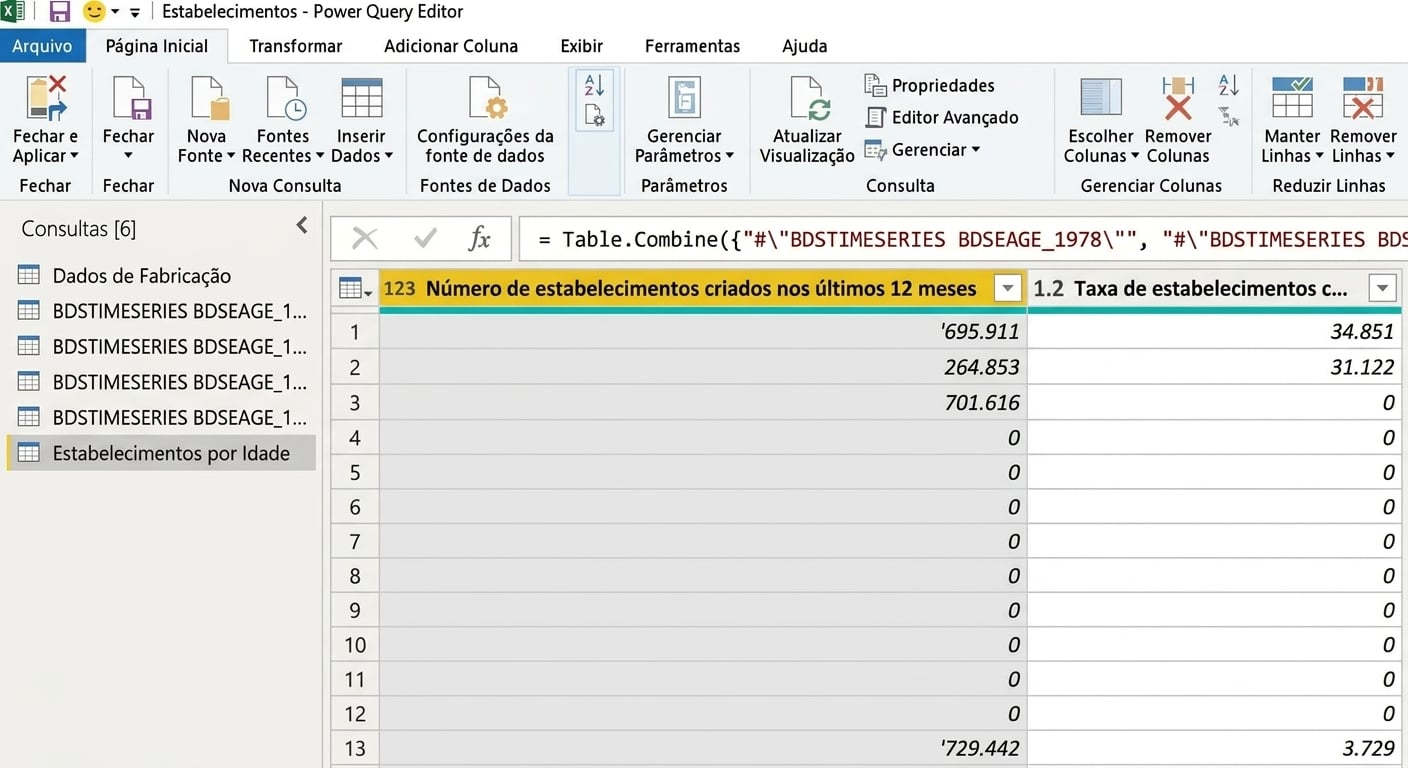Click the Nova Fonte document icon
Viewport: 1408px width, 768px height.
pyautogui.click(x=208, y=98)
